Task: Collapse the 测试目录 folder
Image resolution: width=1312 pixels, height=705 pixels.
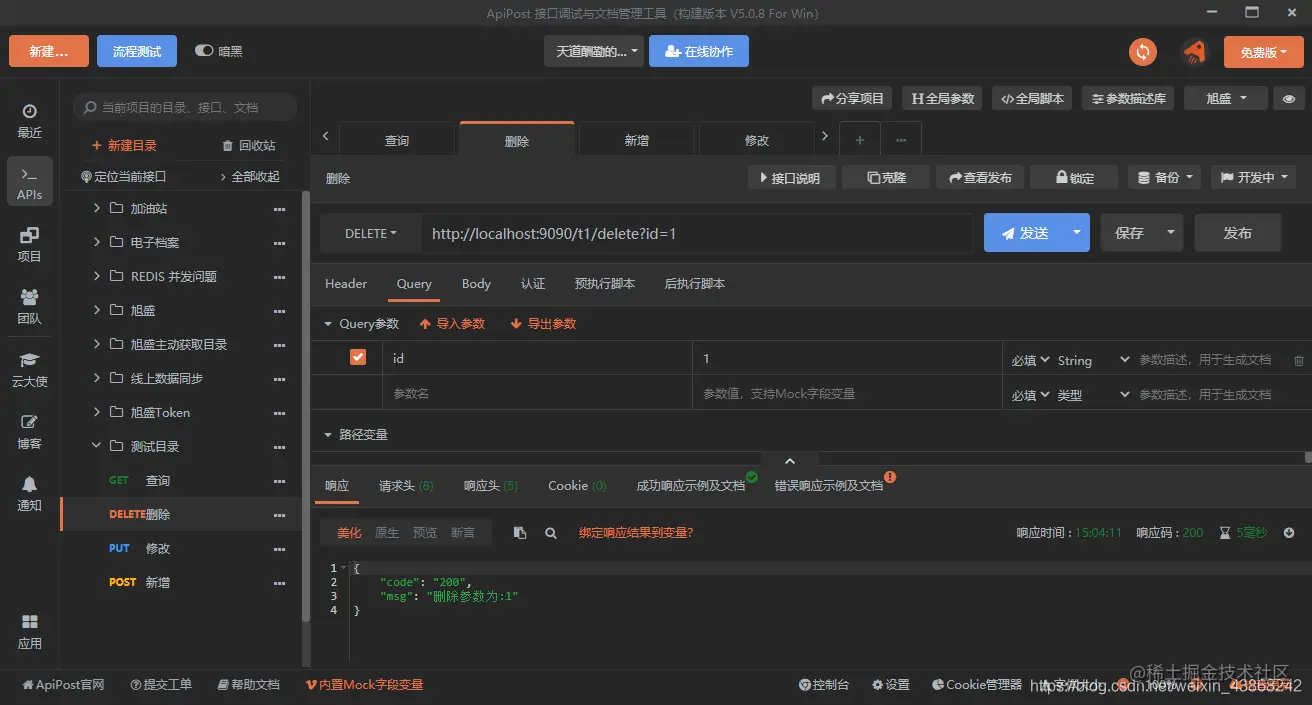Action: click(x=97, y=446)
